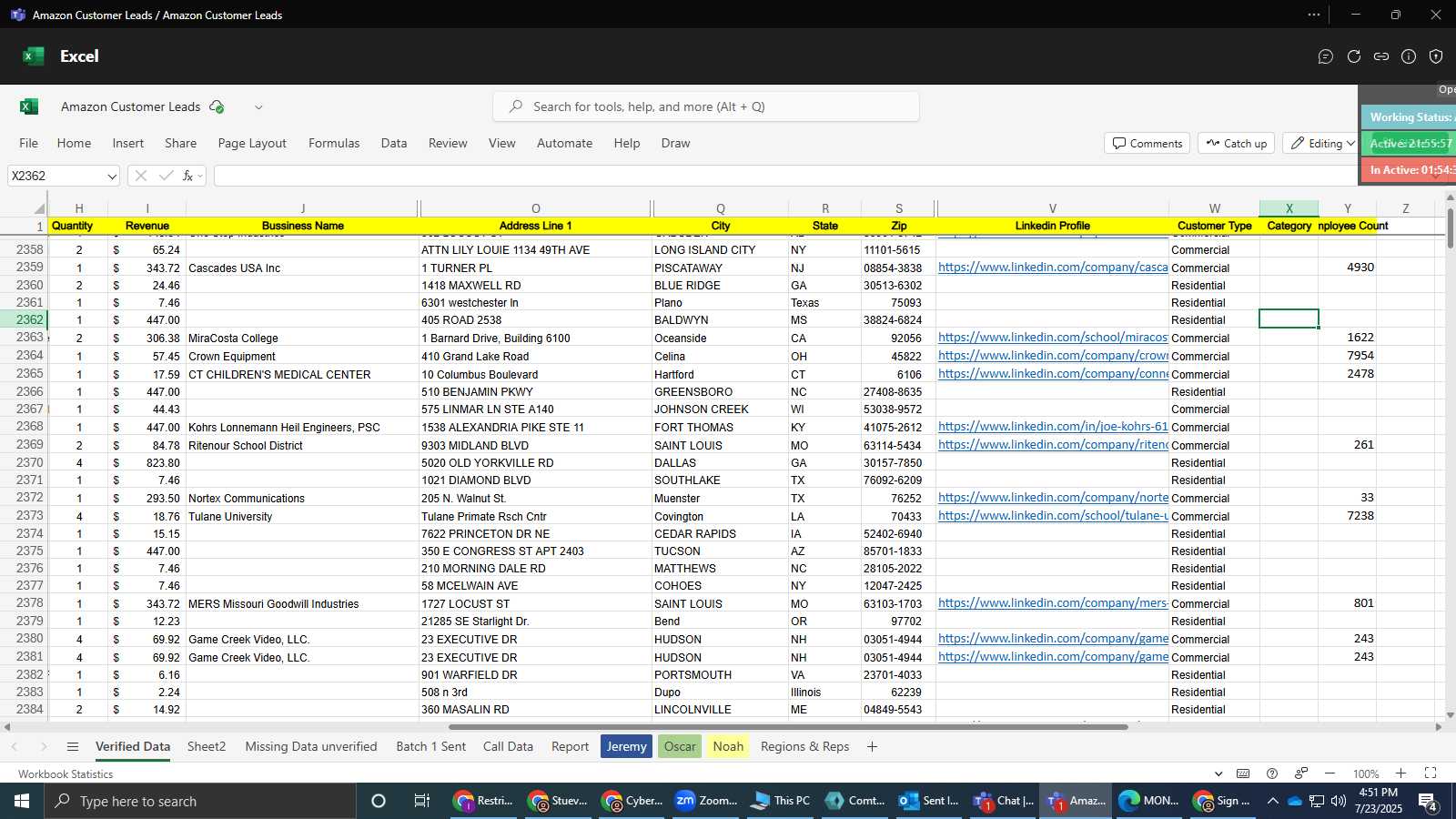Click the fx insert function icon

tap(187, 176)
